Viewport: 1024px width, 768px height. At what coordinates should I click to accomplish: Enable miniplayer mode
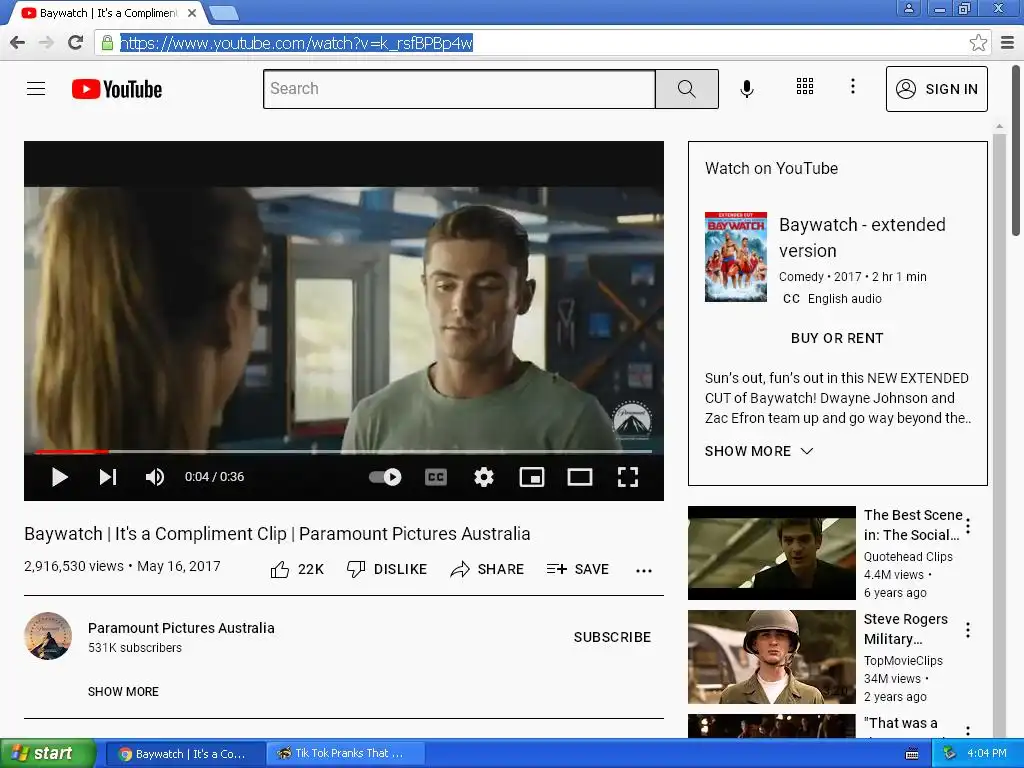(x=532, y=477)
